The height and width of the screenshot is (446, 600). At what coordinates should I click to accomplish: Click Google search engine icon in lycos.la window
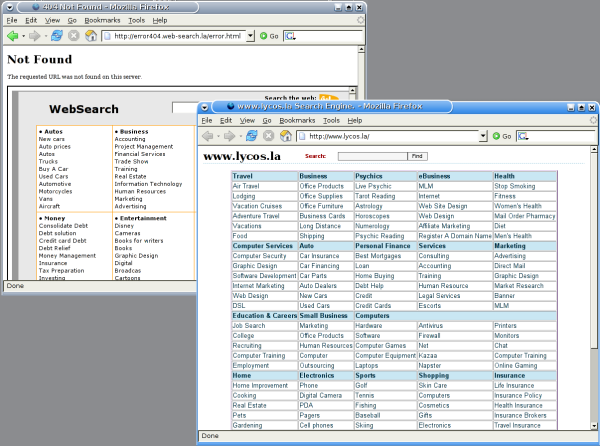point(523,136)
